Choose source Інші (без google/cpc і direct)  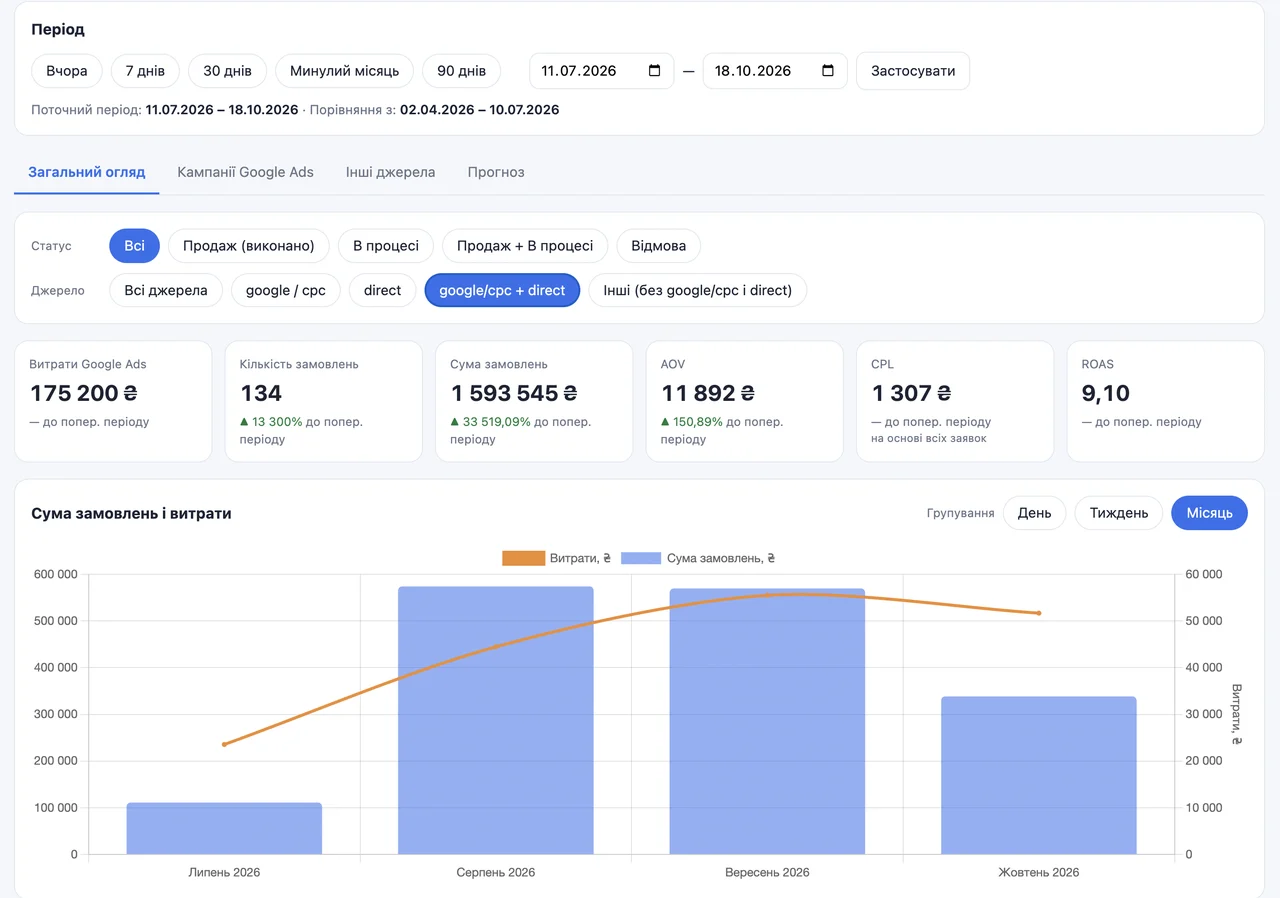(697, 290)
